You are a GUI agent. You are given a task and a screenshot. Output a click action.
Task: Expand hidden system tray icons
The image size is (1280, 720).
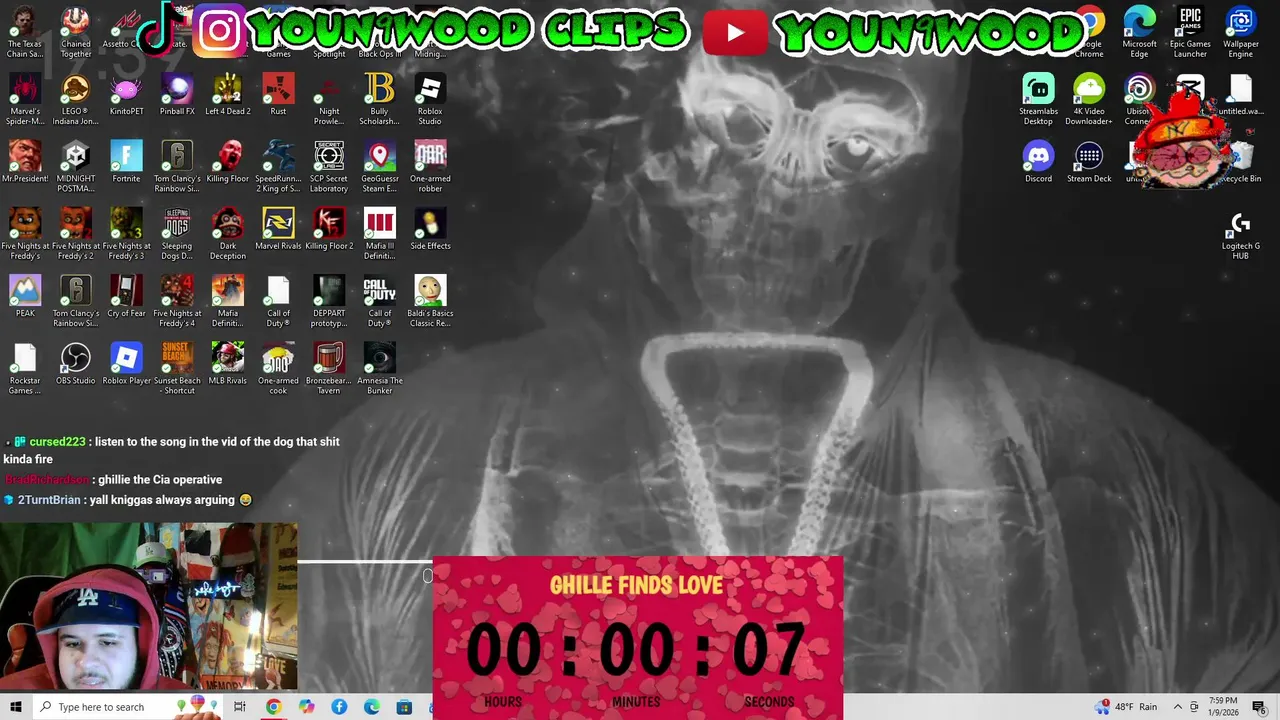(x=1178, y=707)
